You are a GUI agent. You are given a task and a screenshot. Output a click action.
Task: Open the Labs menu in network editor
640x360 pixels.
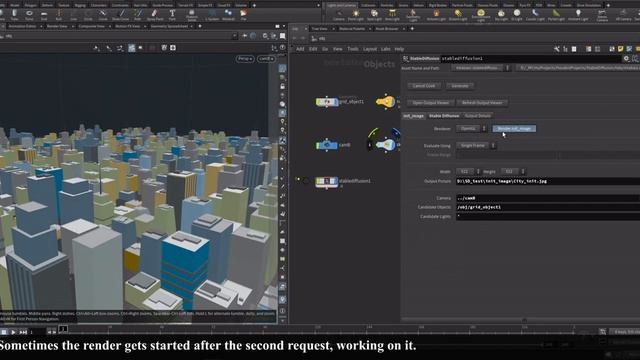pyautogui.click(x=386, y=49)
